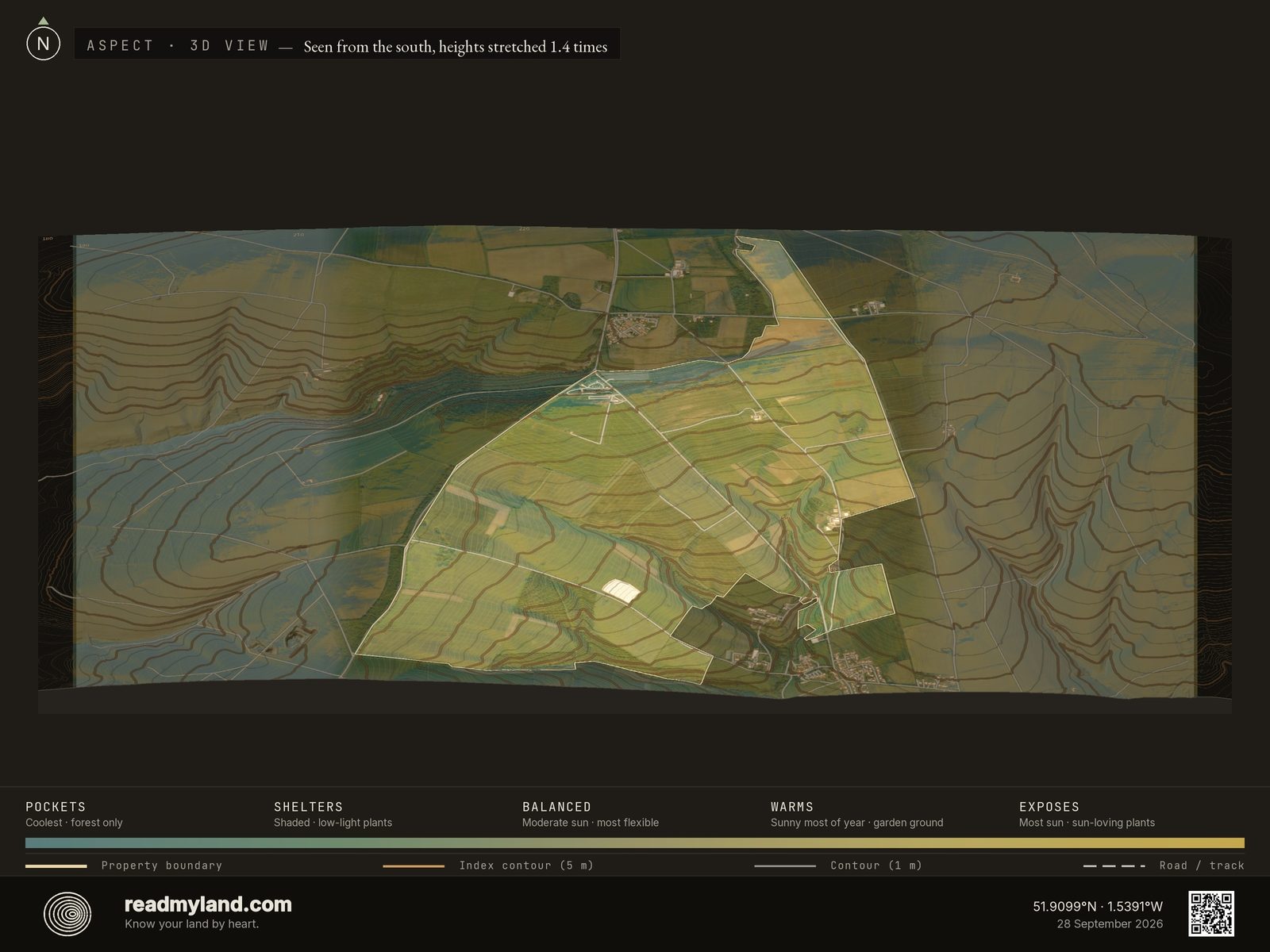Click the Aspect 3D View title

tap(178, 46)
